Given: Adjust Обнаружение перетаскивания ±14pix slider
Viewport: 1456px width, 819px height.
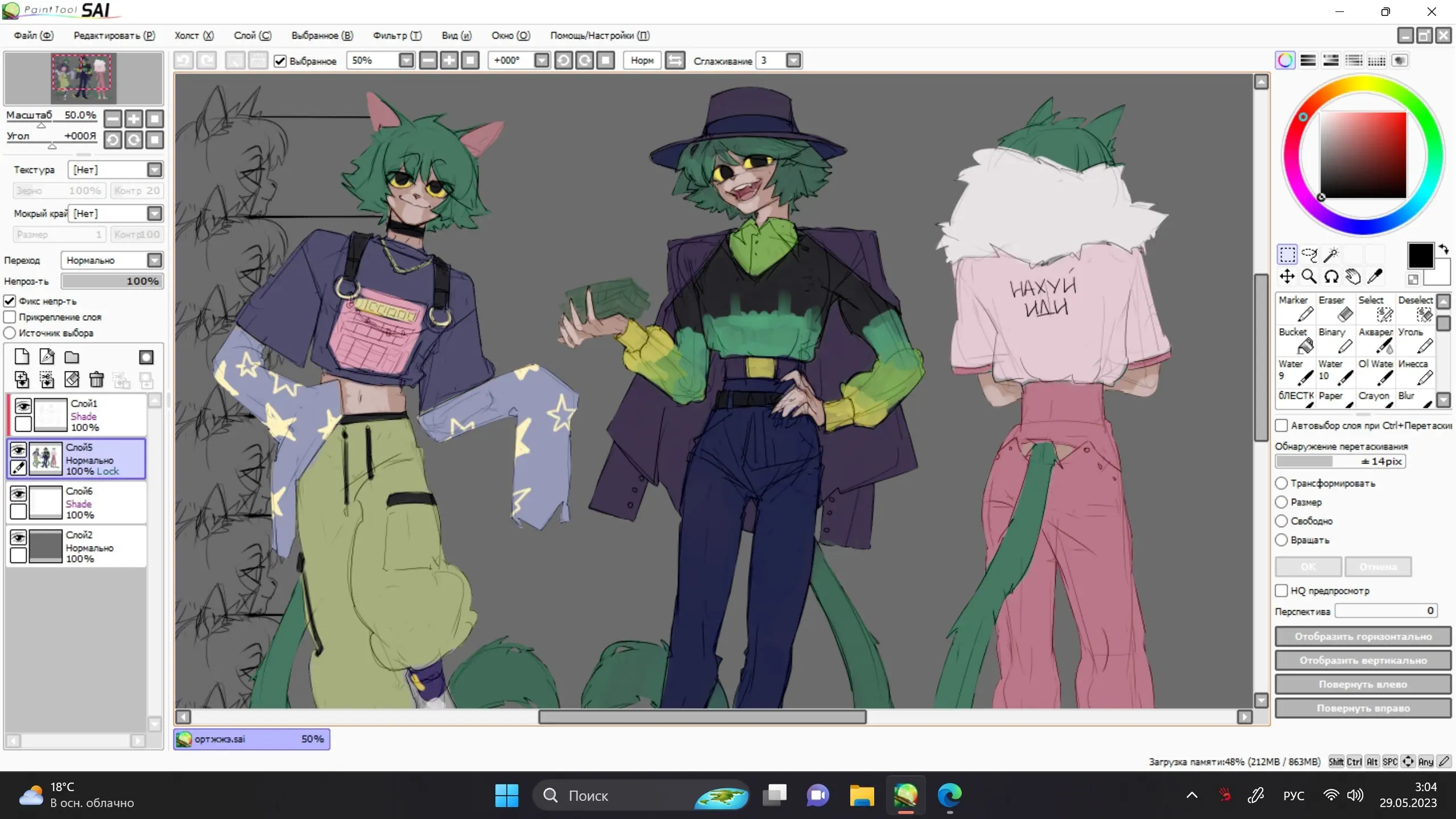Looking at the screenshot, I should point(1340,461).
